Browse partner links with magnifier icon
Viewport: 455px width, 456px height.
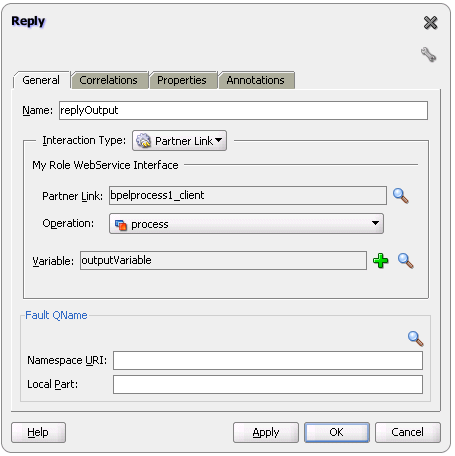click(400, 196)
